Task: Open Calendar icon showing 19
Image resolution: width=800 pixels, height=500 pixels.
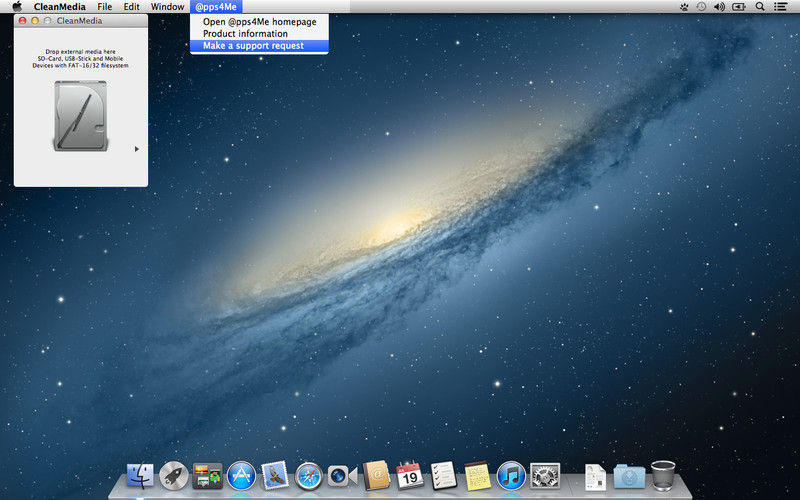Action: coord(410,476)
